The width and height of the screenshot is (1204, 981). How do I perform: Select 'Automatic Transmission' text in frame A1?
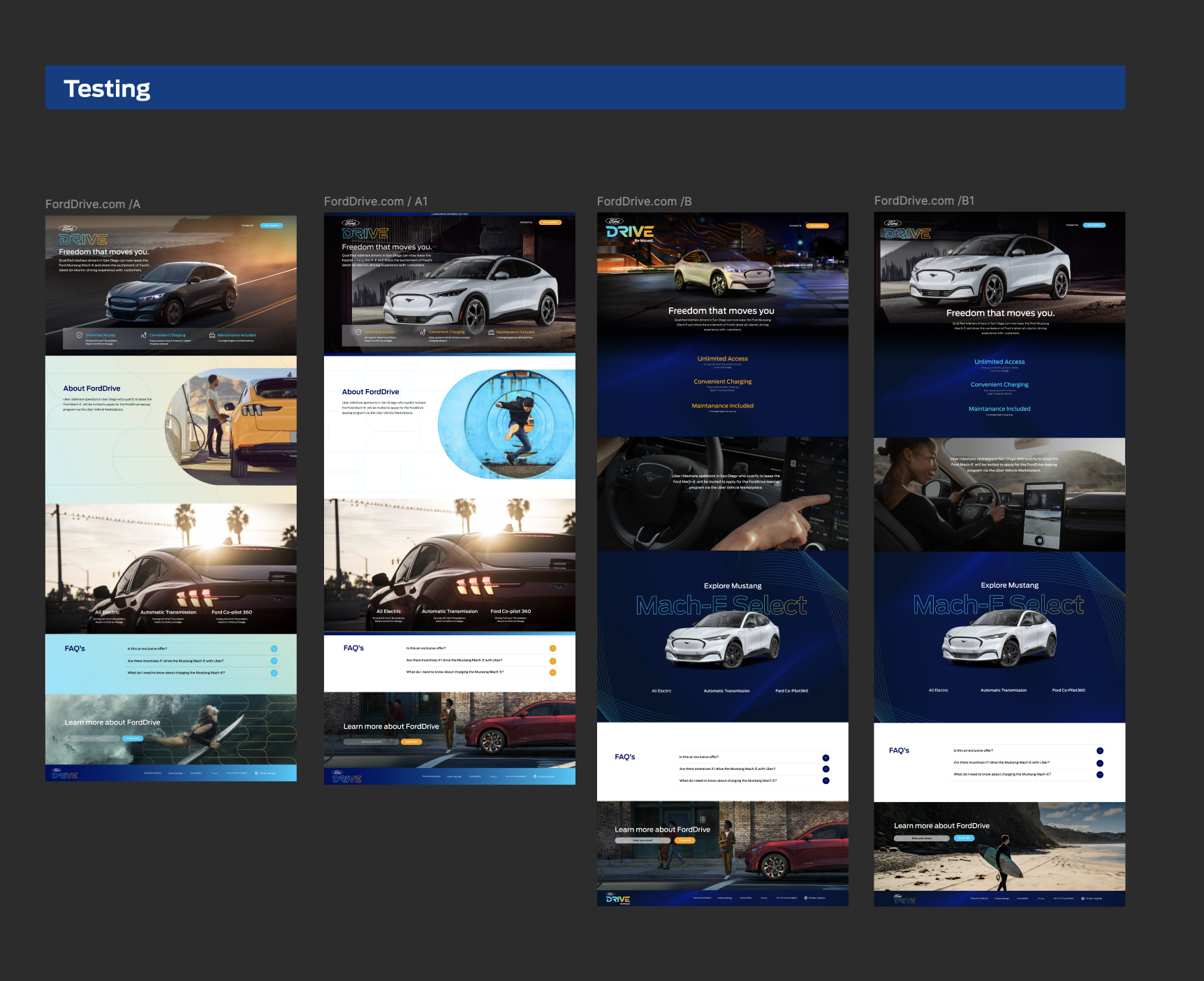click(450, 611)
